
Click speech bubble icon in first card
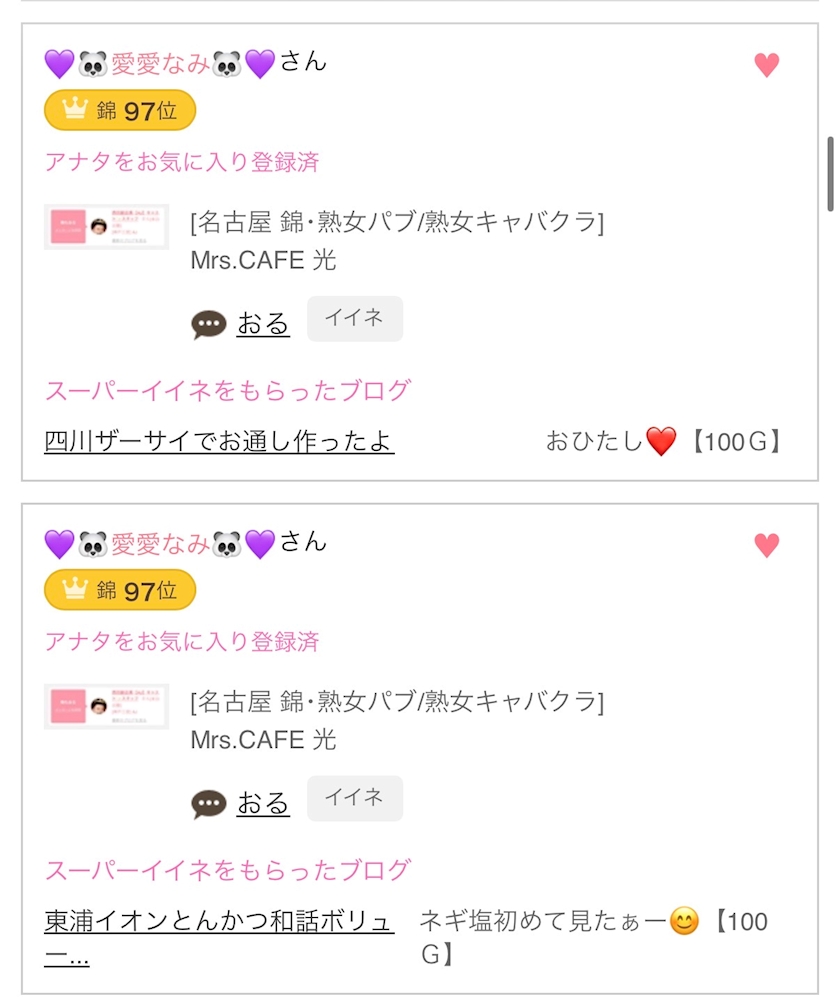tap(209, 324)
